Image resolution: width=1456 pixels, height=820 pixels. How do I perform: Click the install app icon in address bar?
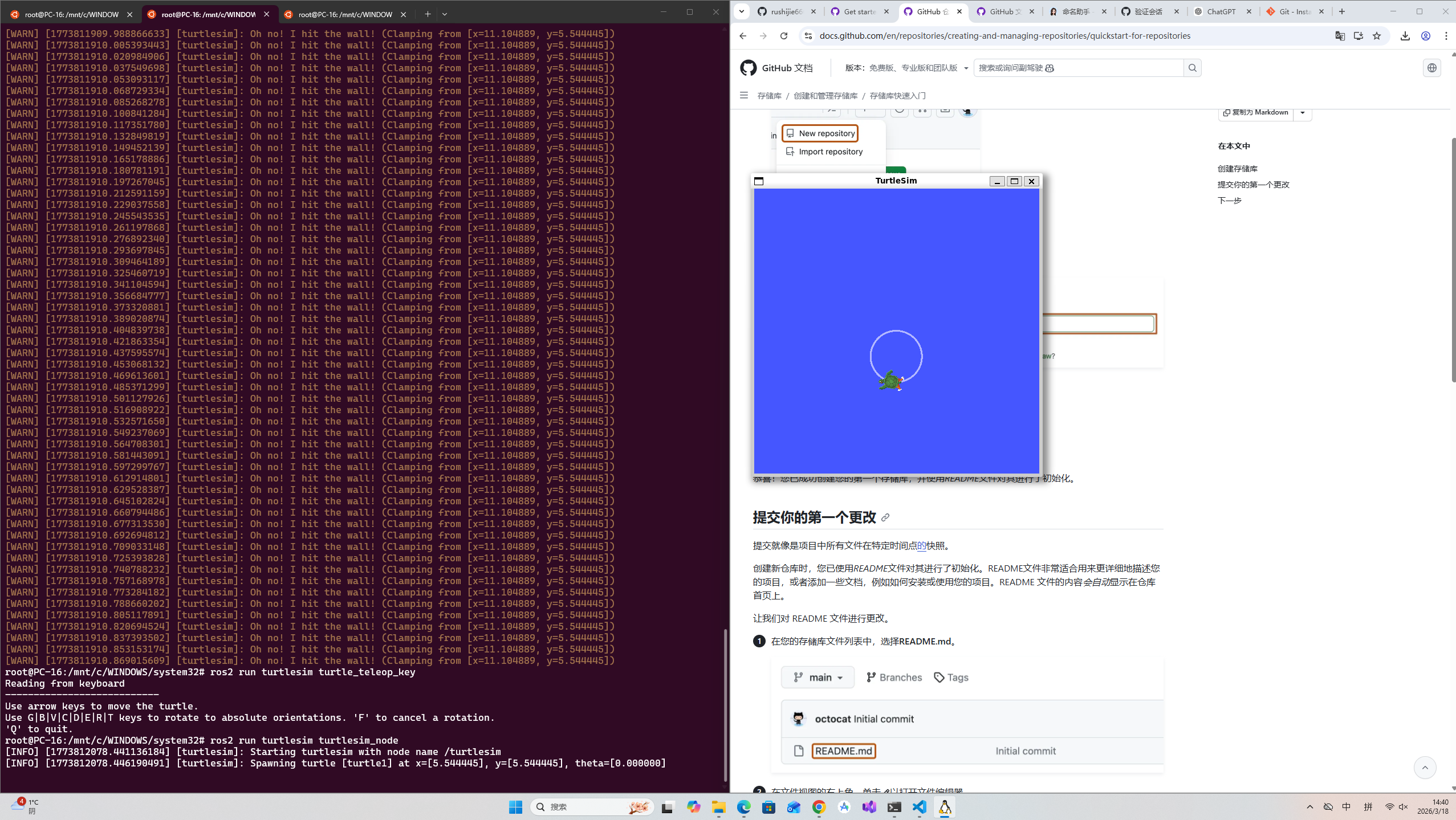click(x=1359, y=36)
